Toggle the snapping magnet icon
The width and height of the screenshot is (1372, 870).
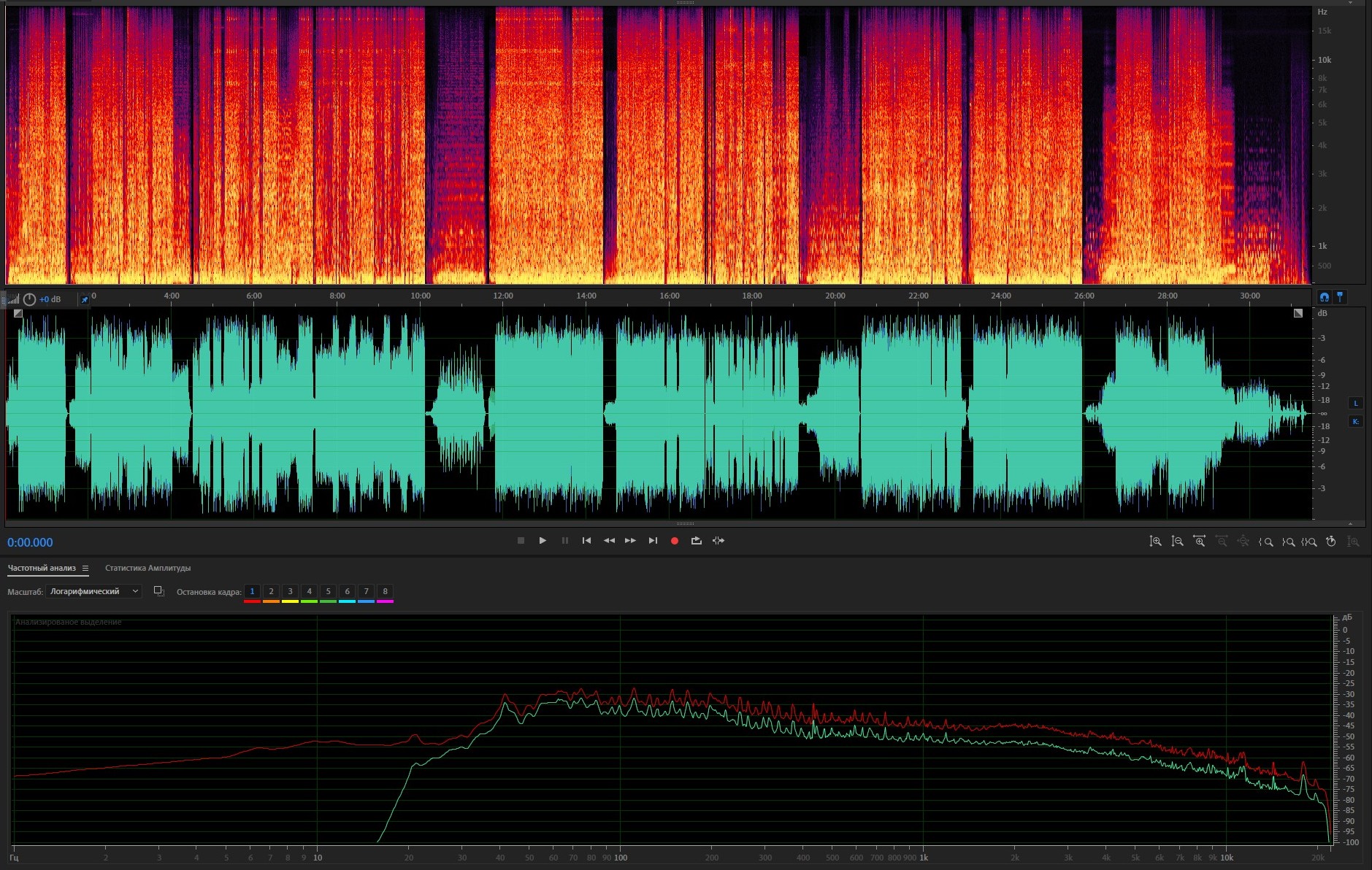pos(1324,297)
